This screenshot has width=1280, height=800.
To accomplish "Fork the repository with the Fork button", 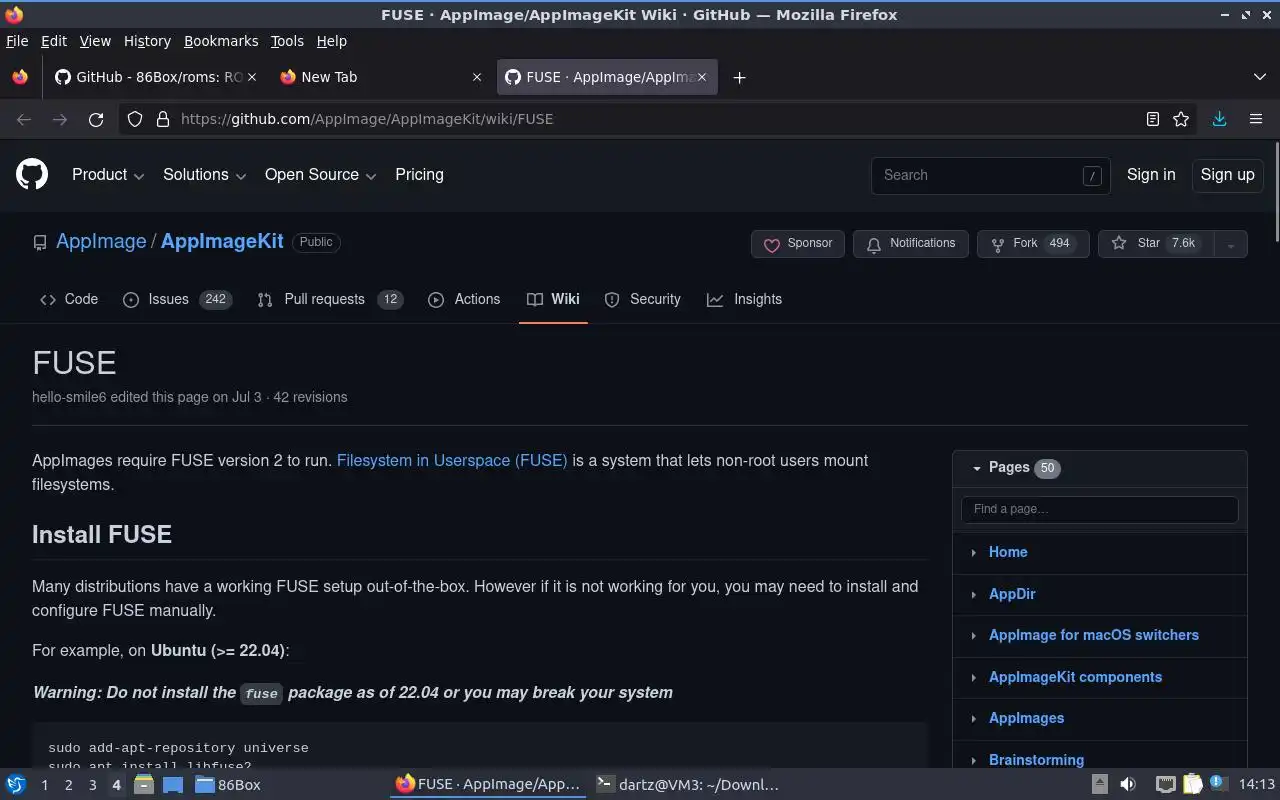I will tap(1033, 244).
